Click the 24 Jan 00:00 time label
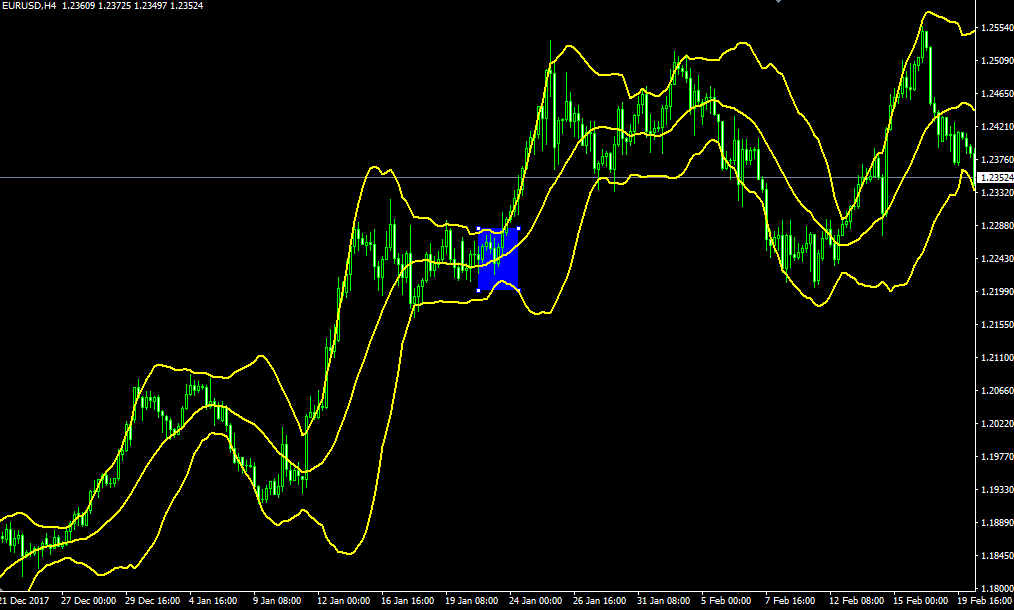This screenshot has width=1014, height=610. [536, 602]
